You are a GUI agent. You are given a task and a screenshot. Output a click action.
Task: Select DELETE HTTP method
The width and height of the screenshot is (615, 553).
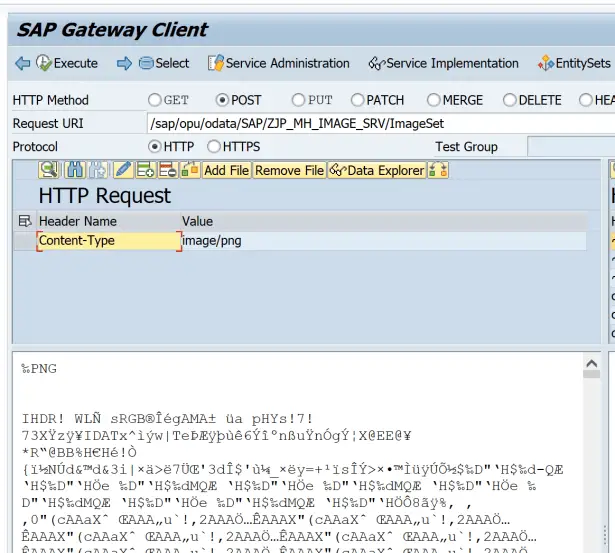click(x=509, y=100)
